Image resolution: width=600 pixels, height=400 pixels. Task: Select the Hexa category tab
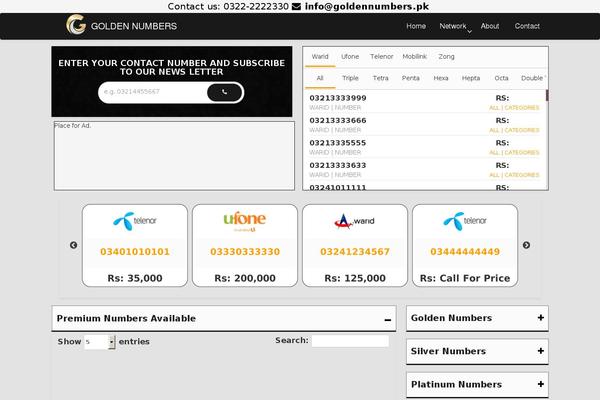(x=441, y=78)
